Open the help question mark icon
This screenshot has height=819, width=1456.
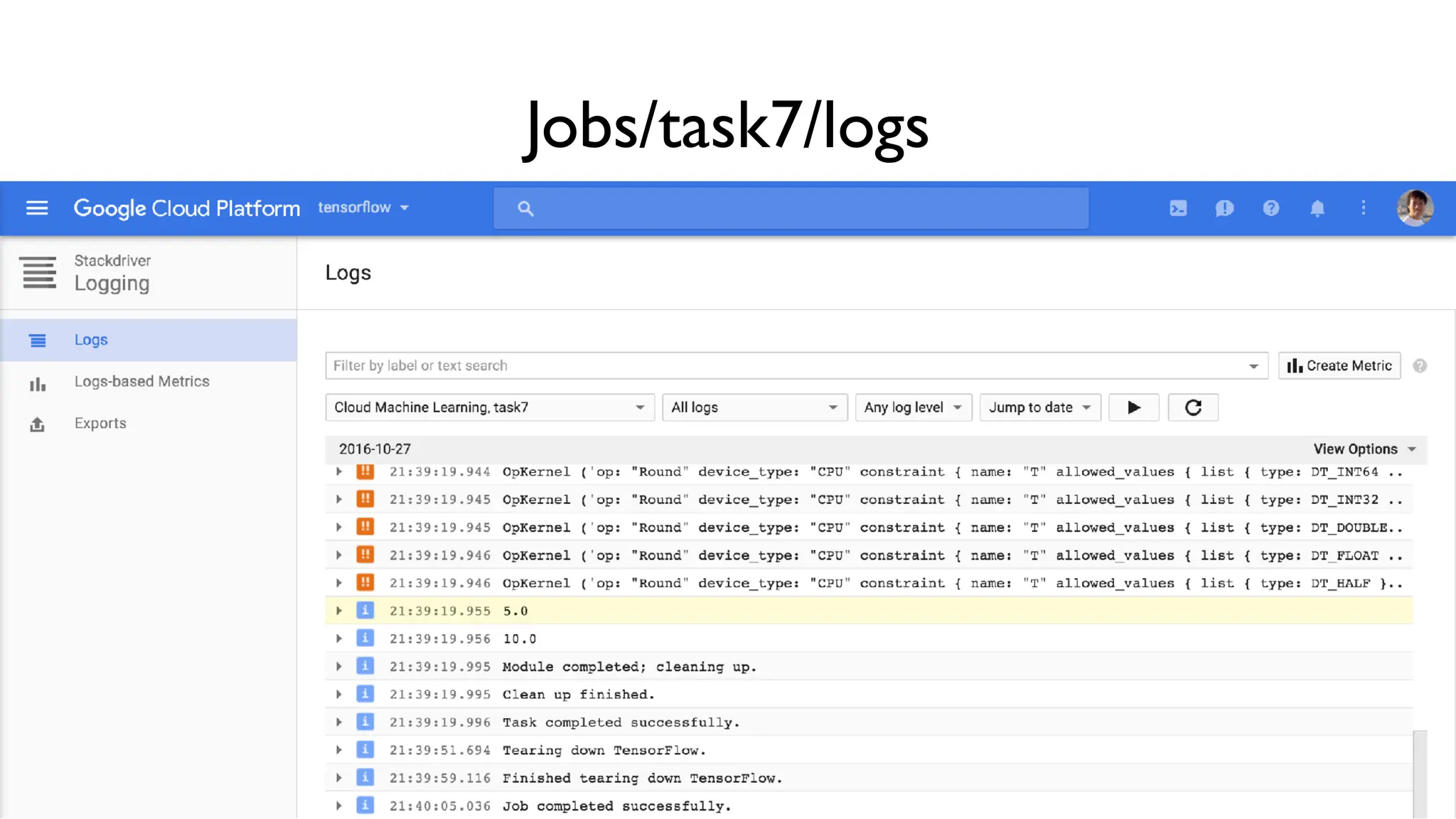[1270, 208]
